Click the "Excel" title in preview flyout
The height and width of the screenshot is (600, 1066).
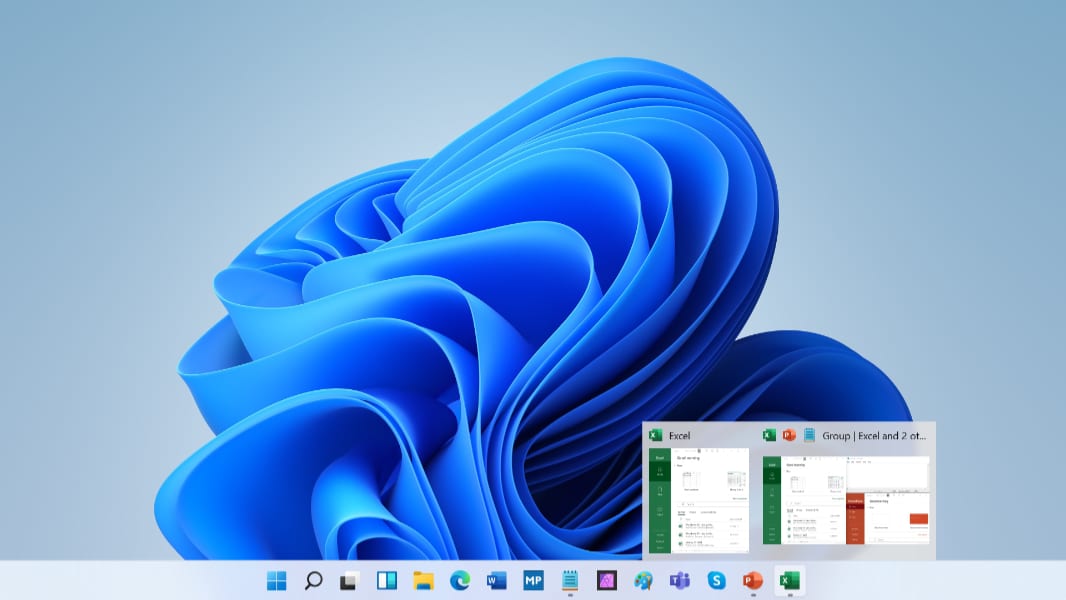click(x=680, y=436)
